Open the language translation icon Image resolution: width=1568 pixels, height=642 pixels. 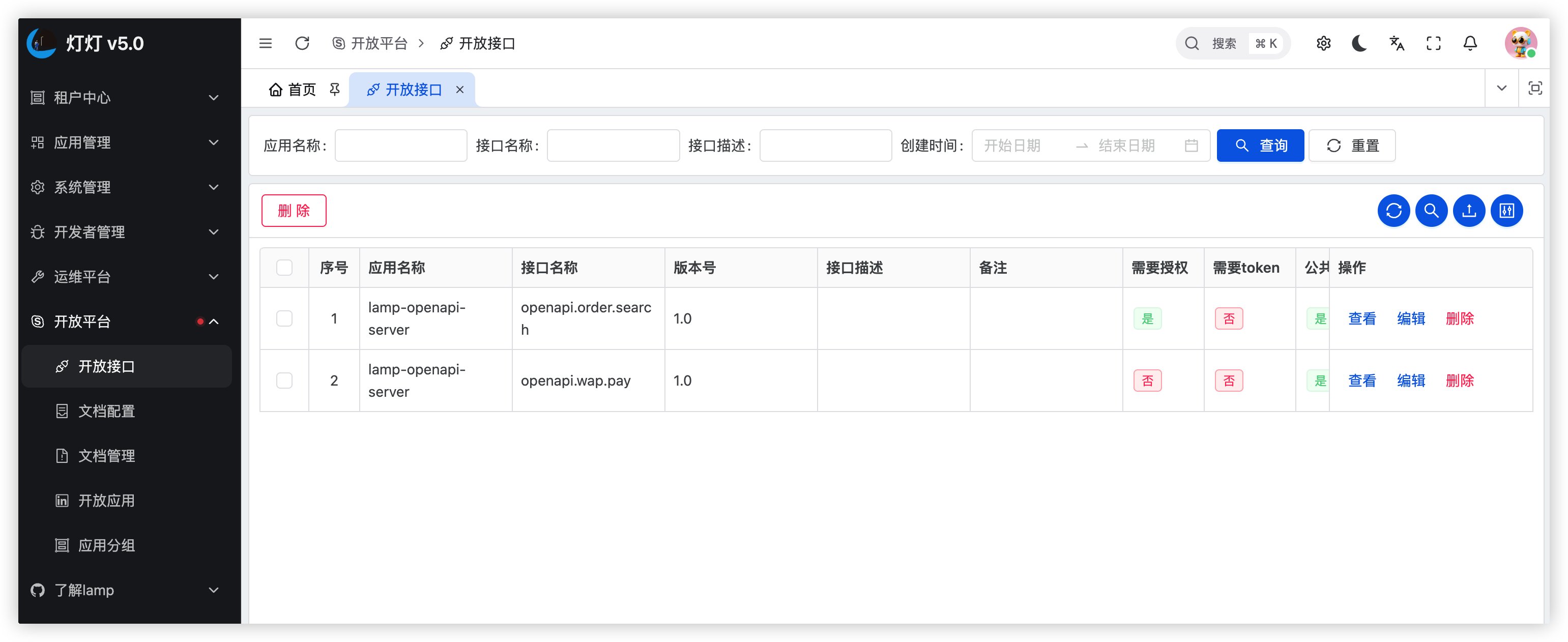(x=1397, y=43)
